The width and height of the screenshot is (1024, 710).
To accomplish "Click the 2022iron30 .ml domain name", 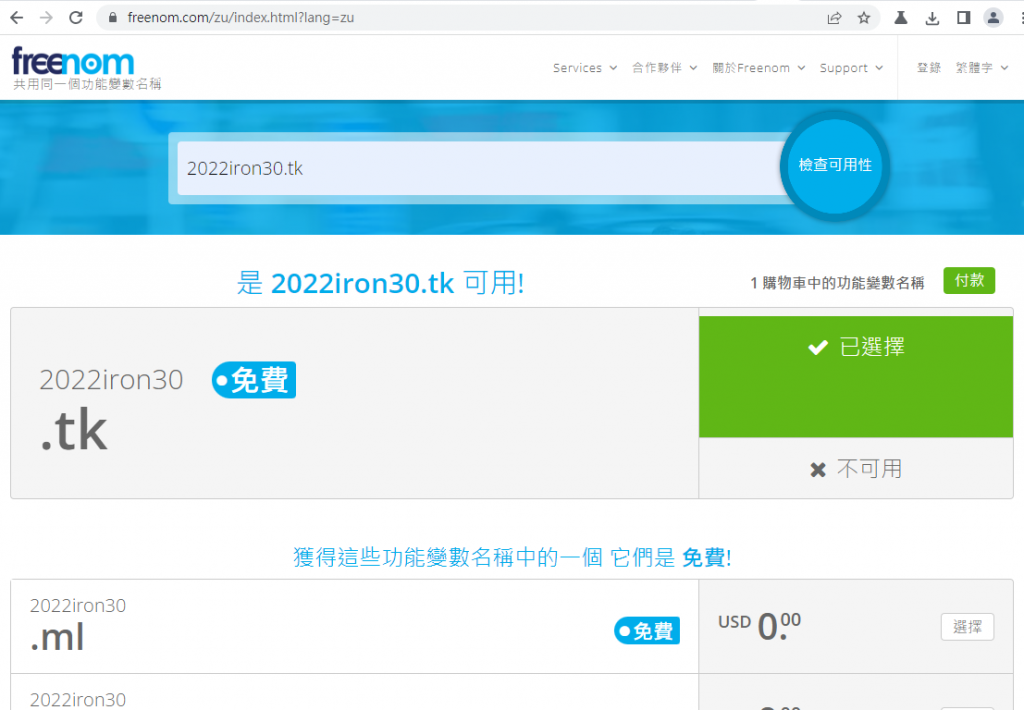I will coord(78,624).
